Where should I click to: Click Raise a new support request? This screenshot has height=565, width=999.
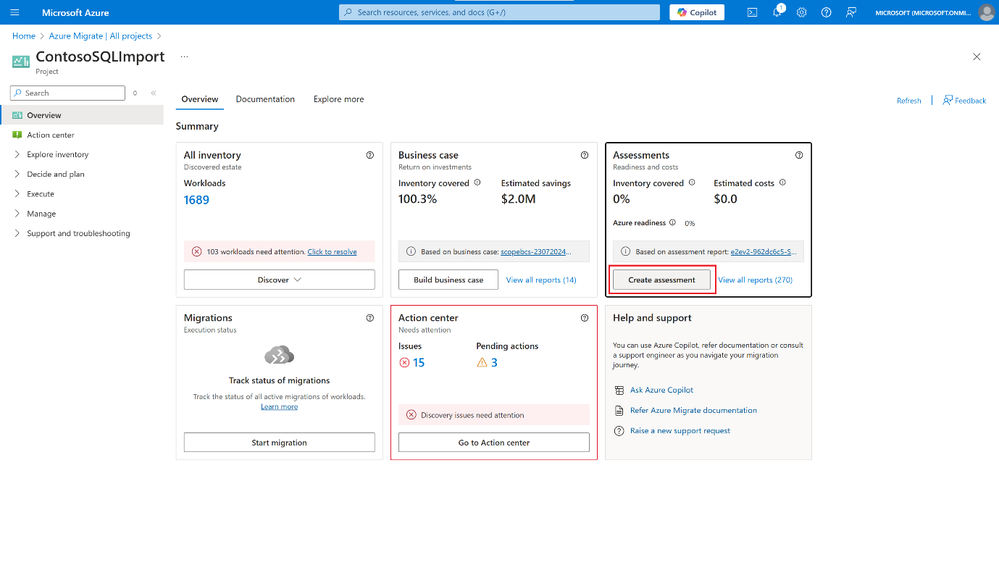pos(680,431)
